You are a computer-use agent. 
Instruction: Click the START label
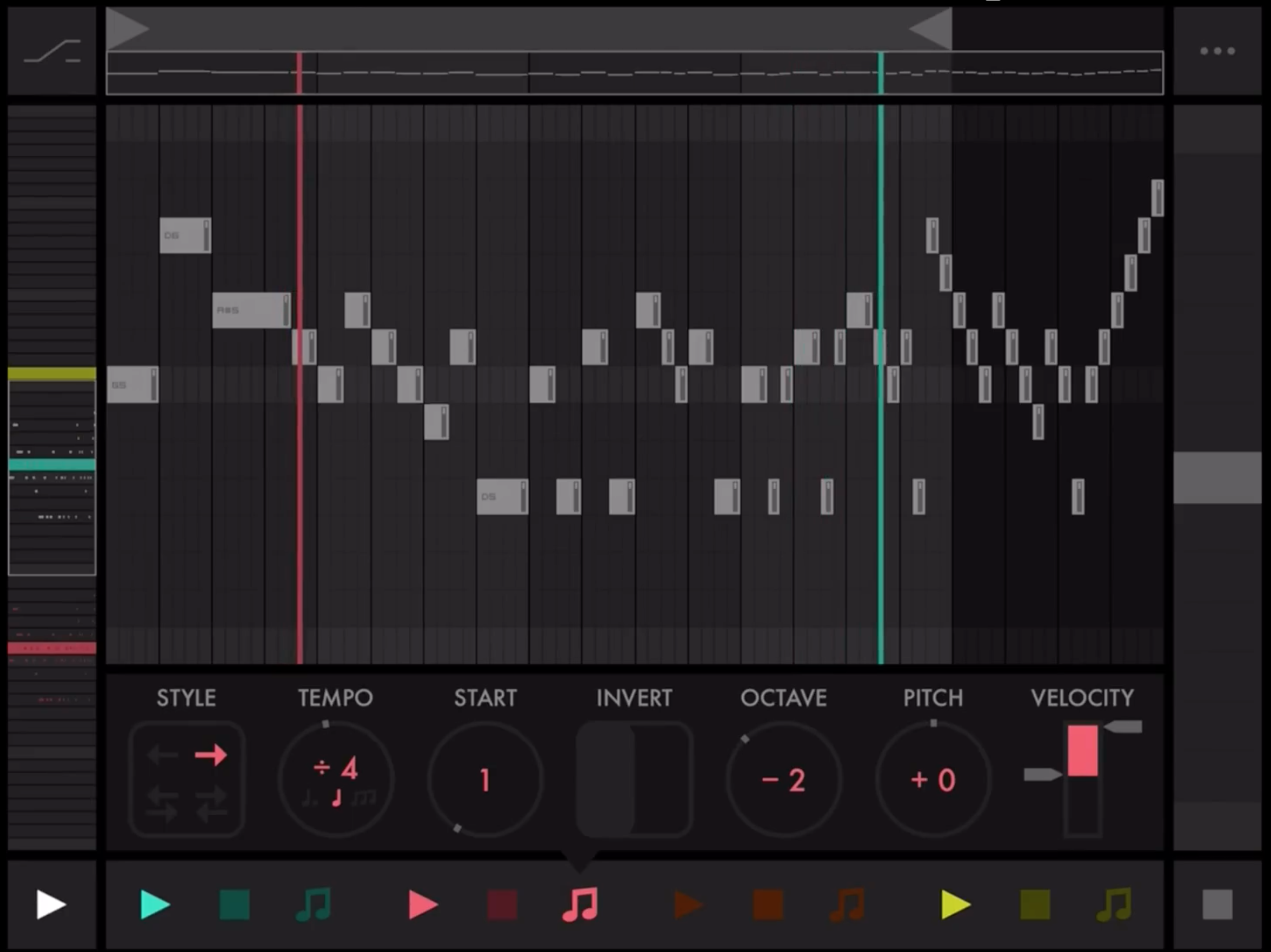[x=485, y=697]
